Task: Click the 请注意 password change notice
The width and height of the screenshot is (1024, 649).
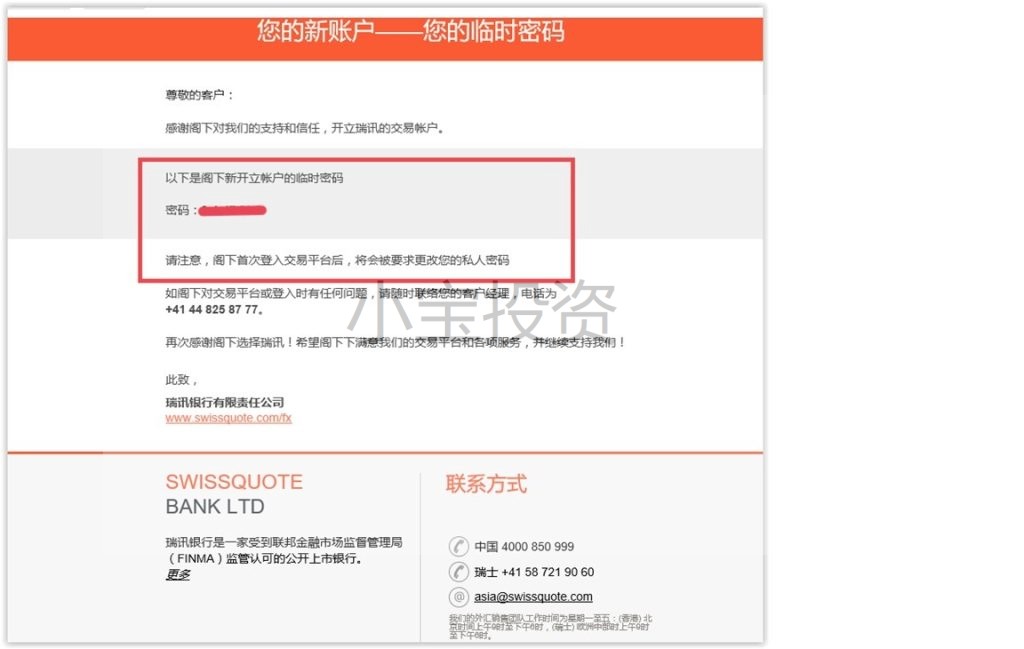Action: (337, 261)
